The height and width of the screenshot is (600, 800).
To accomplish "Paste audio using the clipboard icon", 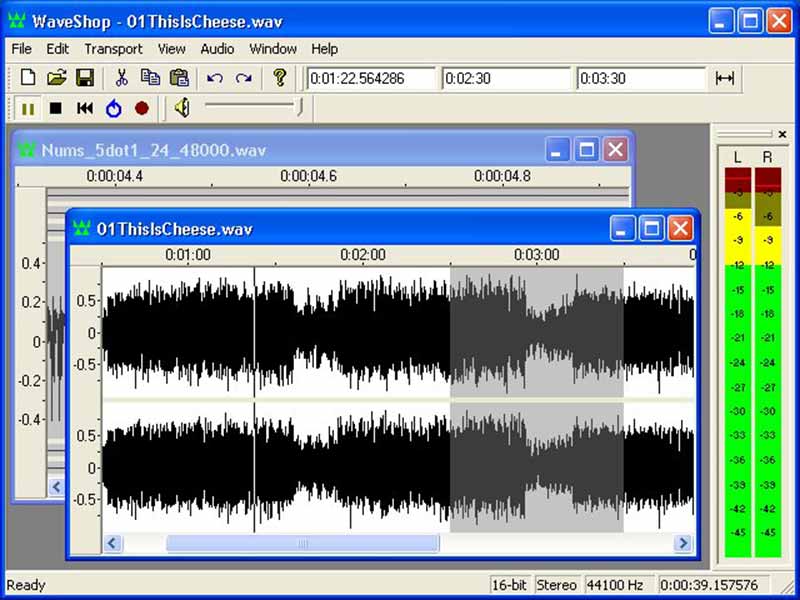I will click(x=179, y=78).
